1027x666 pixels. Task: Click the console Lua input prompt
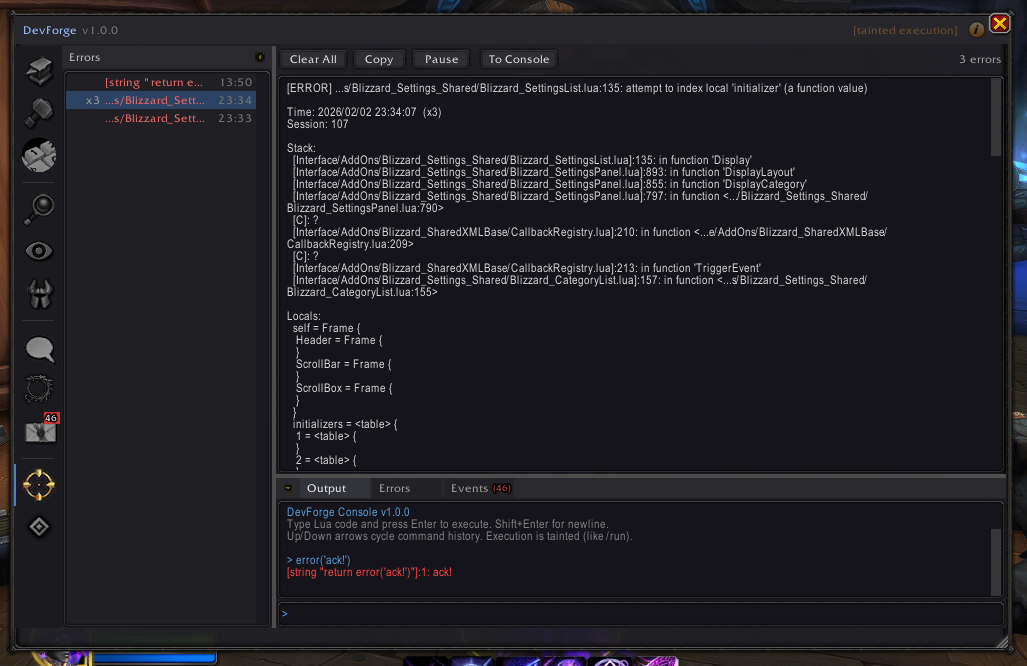640,613
